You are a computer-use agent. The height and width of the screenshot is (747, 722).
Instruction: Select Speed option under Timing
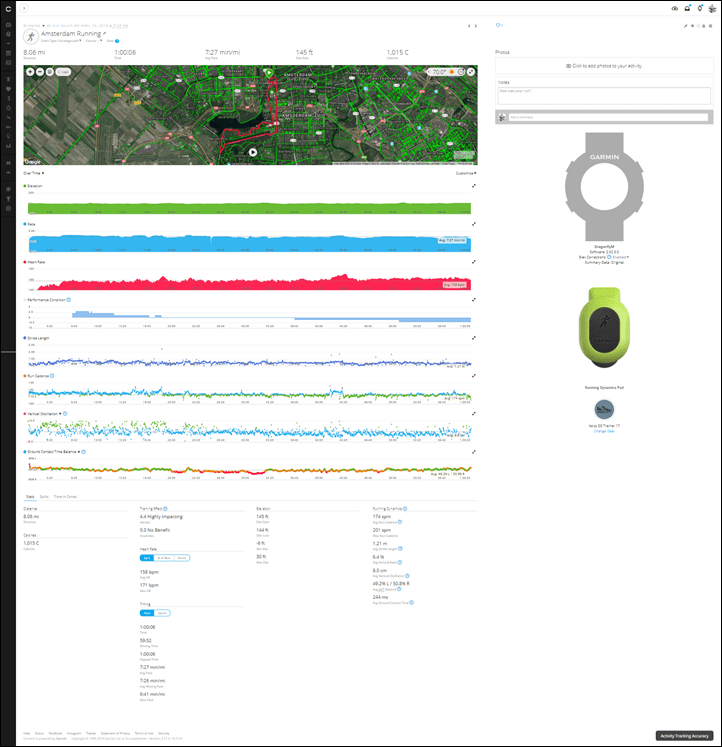(x=162, y=613)
